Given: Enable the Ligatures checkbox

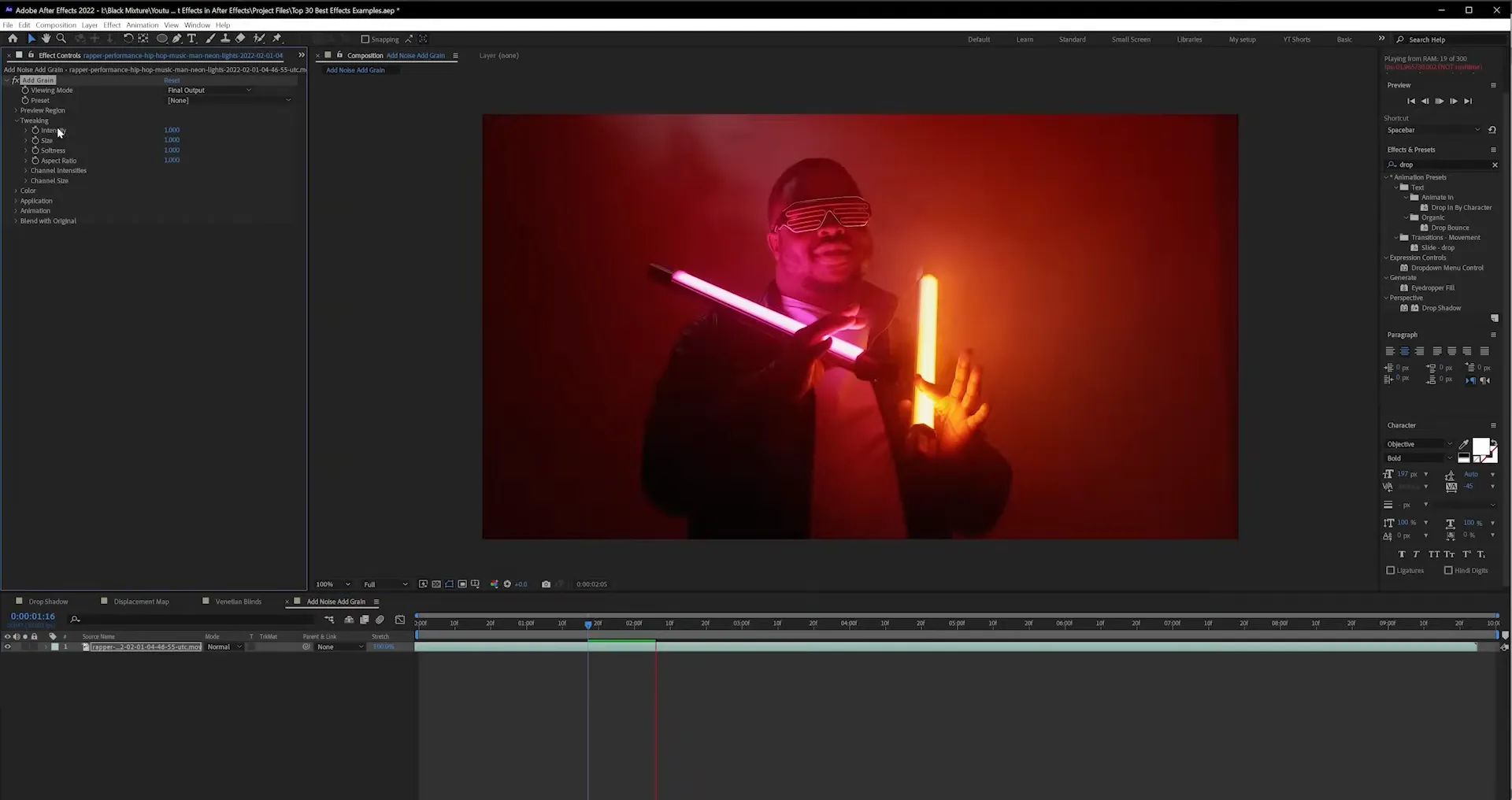Looking at the screenshot, I should (x=1391, y=571).
